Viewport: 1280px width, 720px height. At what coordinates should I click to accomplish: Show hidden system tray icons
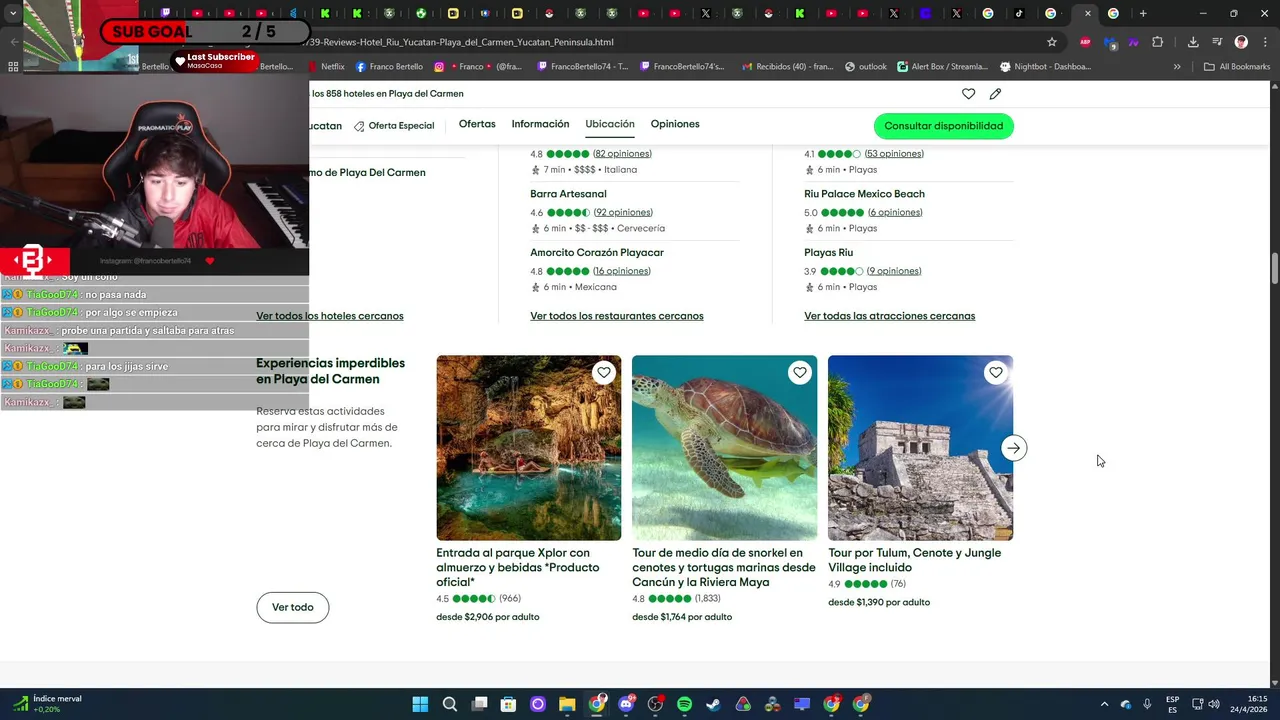point(1104,704)
